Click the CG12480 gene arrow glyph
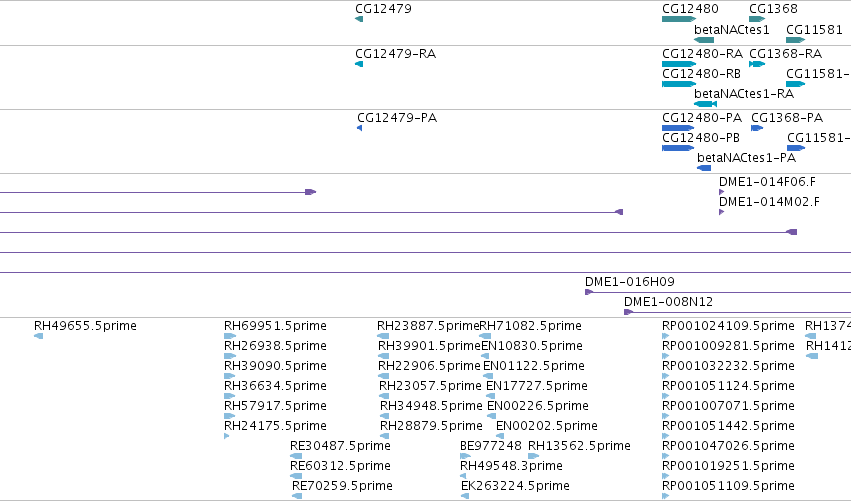The width and height of the screenshot is (851, 501). [678, 20]
